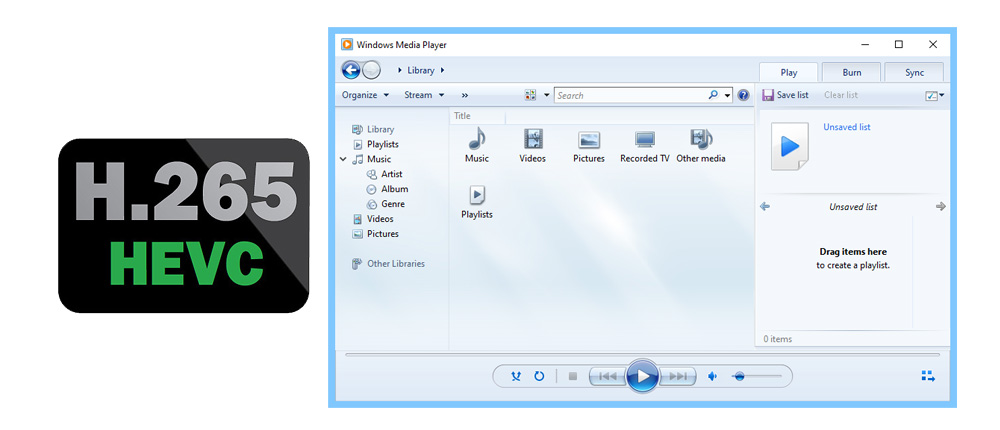The width and height of the screenshot is (1000, 430).
Task: Click the Unsaved list link
Action: [x=846, y=127]
